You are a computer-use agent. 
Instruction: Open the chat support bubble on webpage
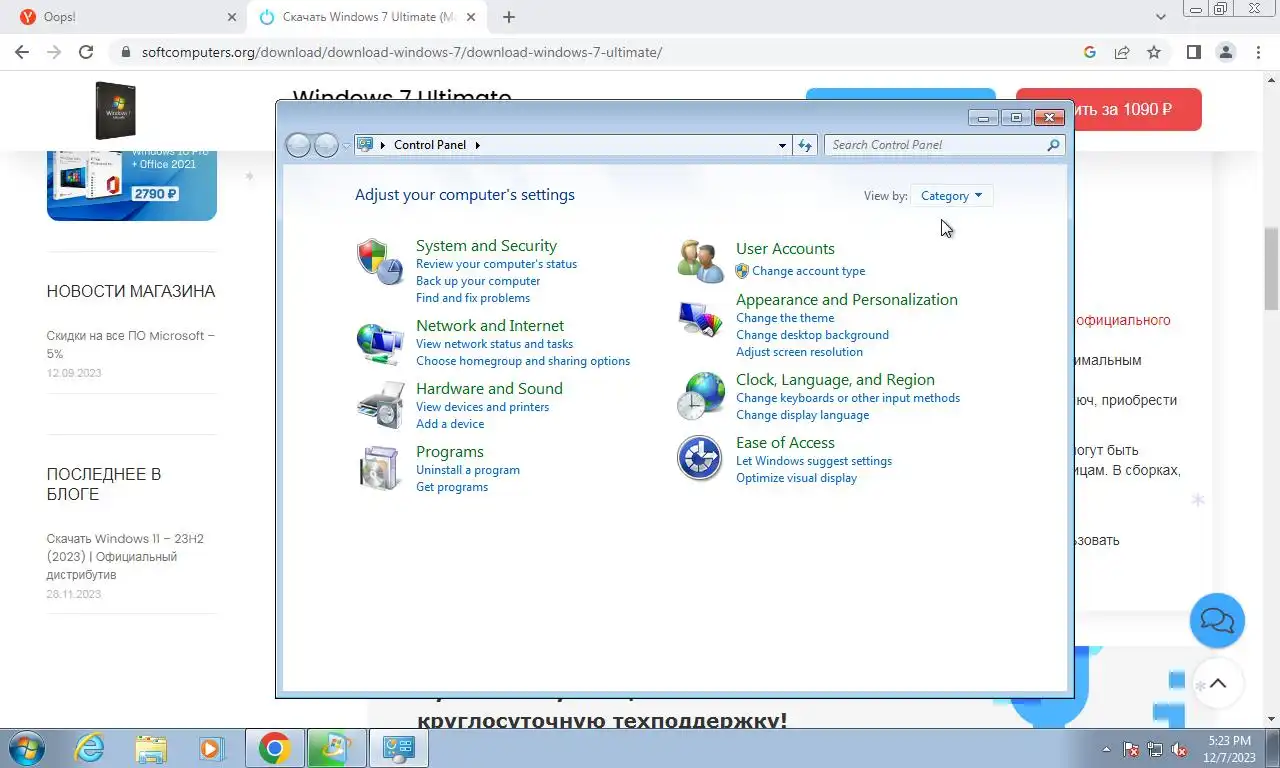coord(1217,620)
